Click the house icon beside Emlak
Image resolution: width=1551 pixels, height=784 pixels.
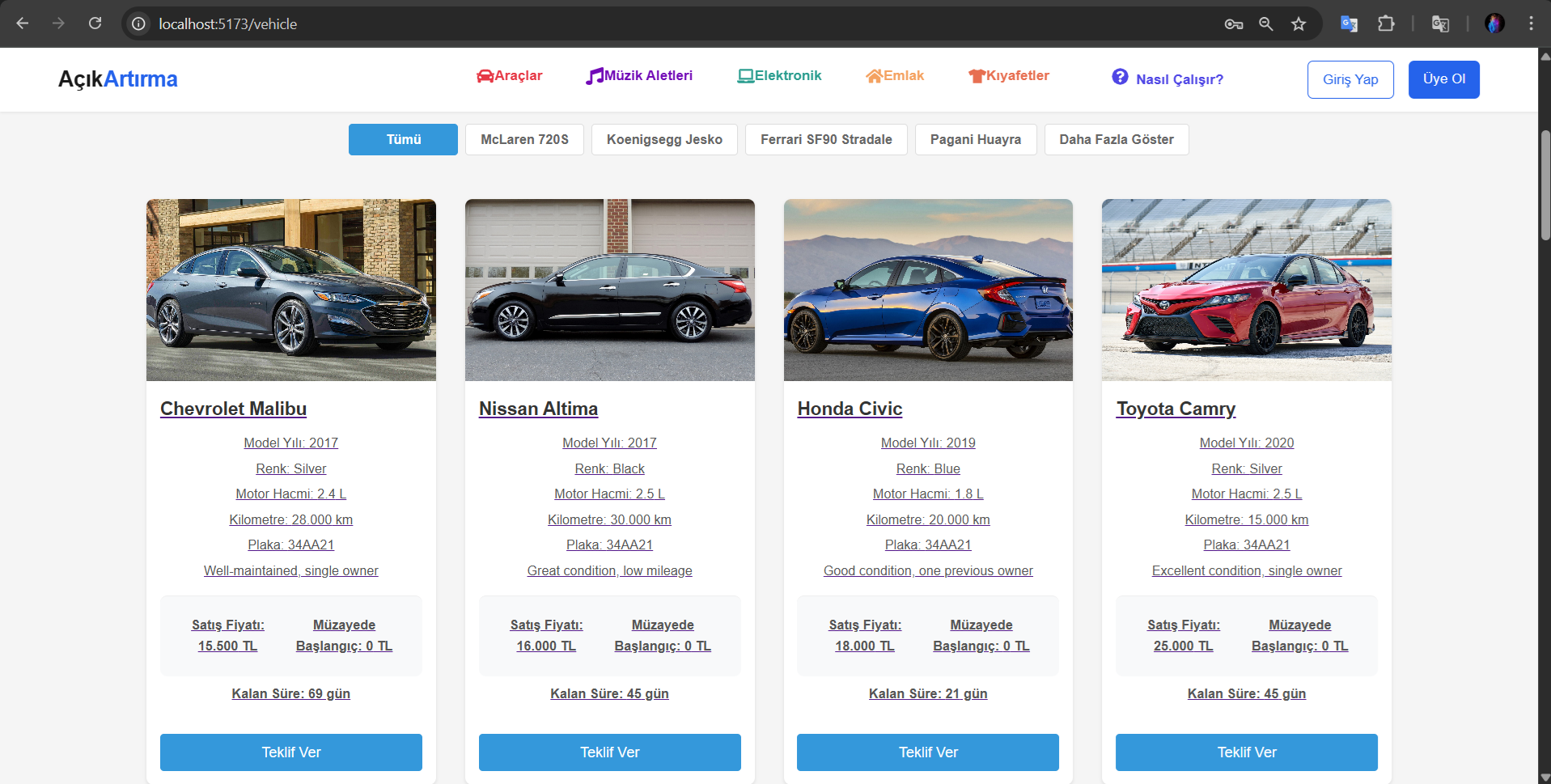pyautogui.click(x=874, y=76)
